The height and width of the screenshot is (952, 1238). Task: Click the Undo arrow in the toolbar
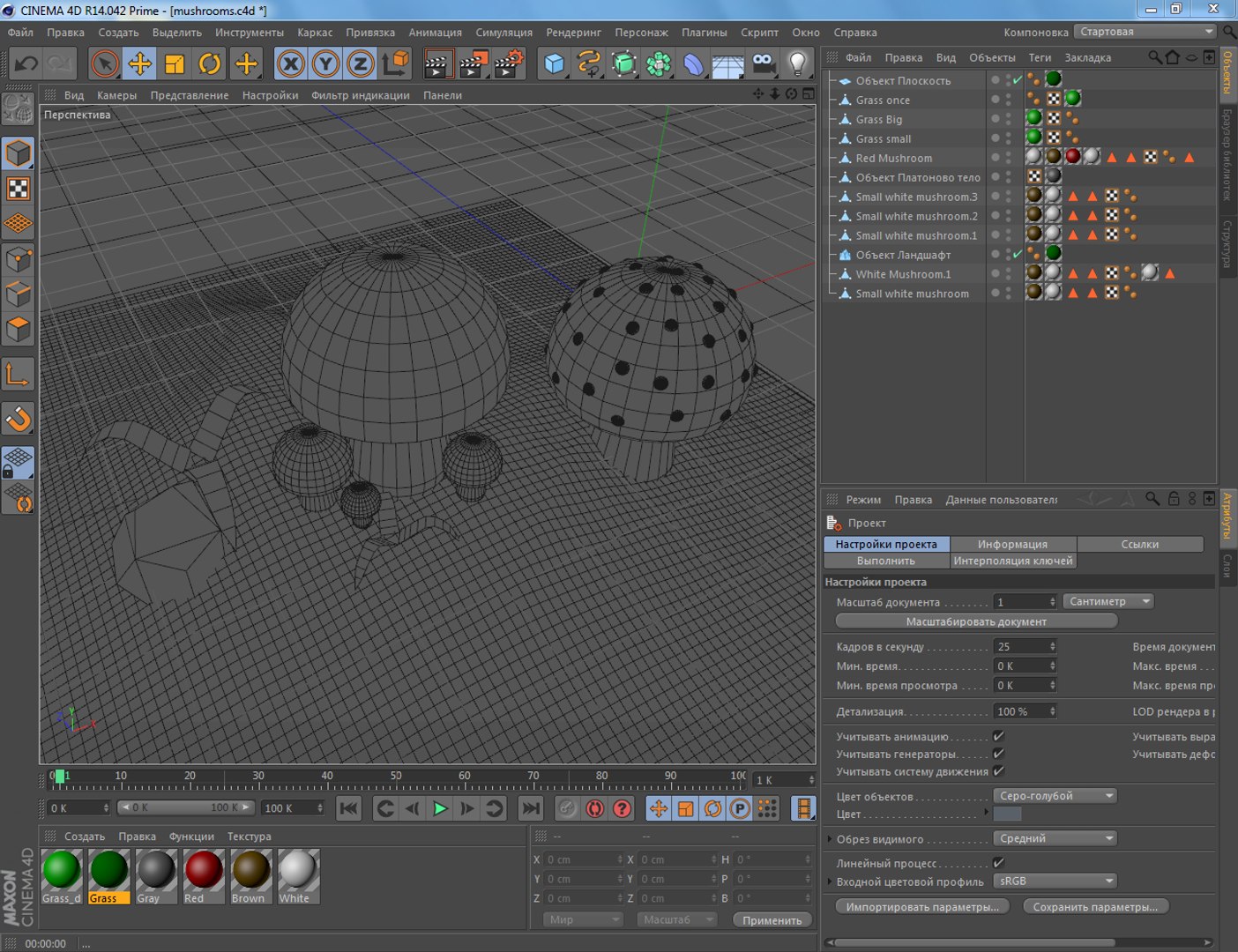coord(26,63)
